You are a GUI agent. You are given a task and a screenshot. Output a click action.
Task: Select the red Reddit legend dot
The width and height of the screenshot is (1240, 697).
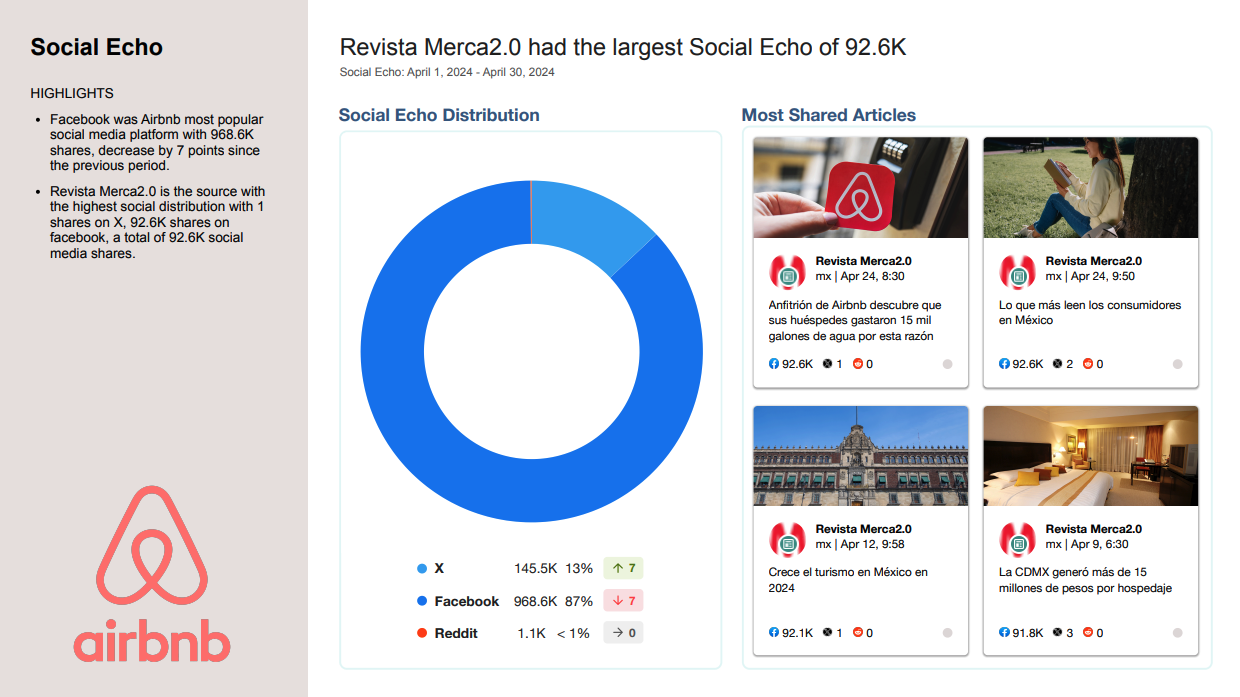(422, 633)
